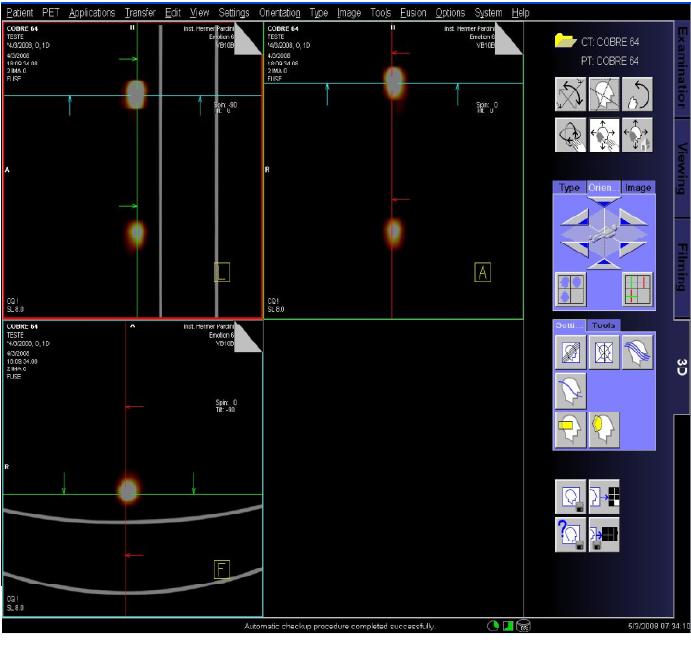Open the Tools subtab in panel

603,325
